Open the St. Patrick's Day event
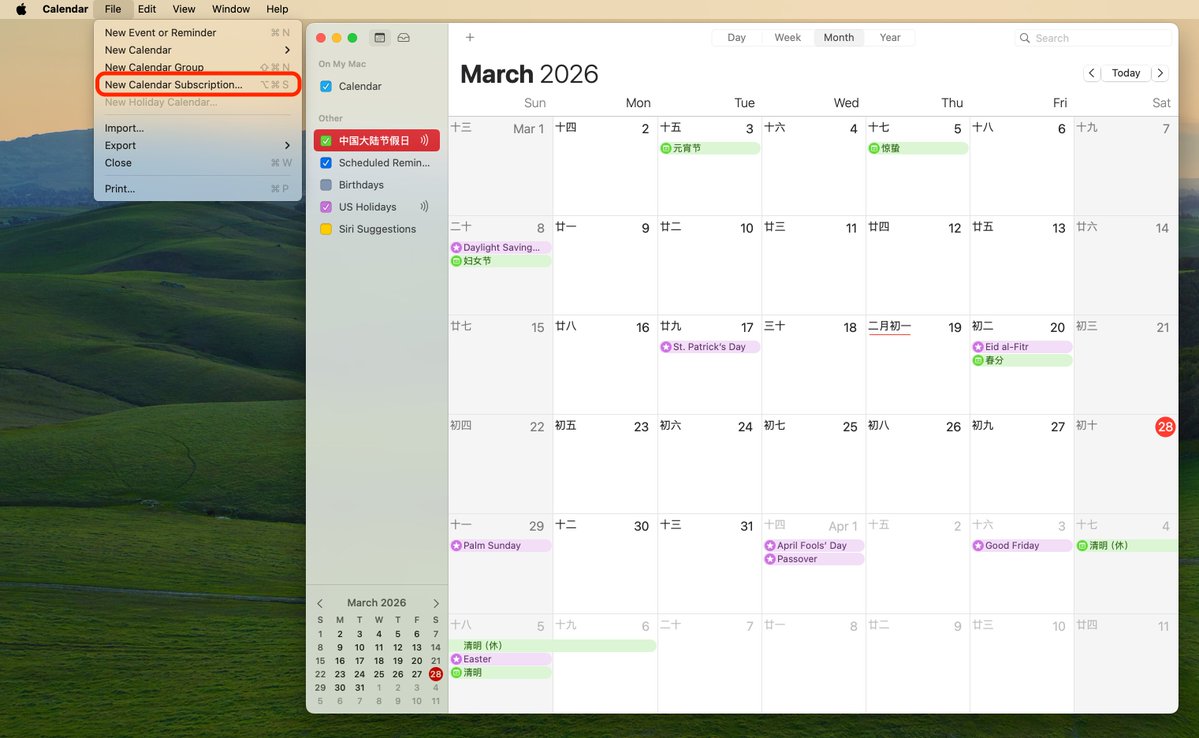1199x738 pixels. (x=710, y=347)
